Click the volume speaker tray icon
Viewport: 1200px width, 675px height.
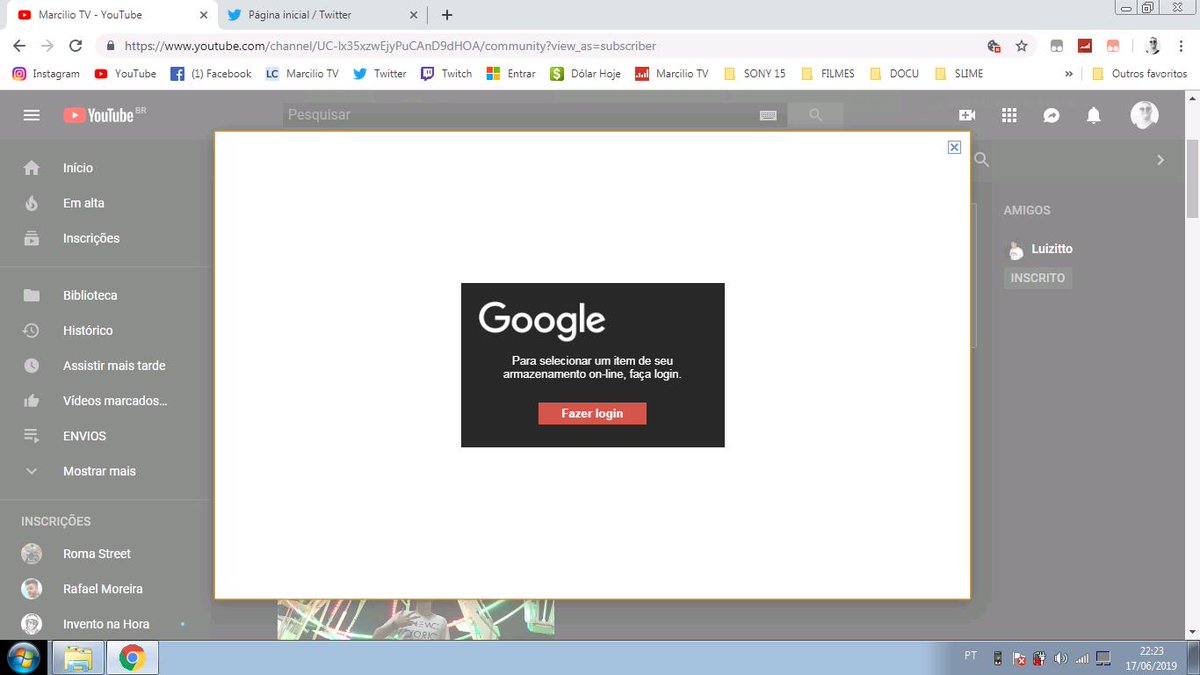click(1060, 658)
